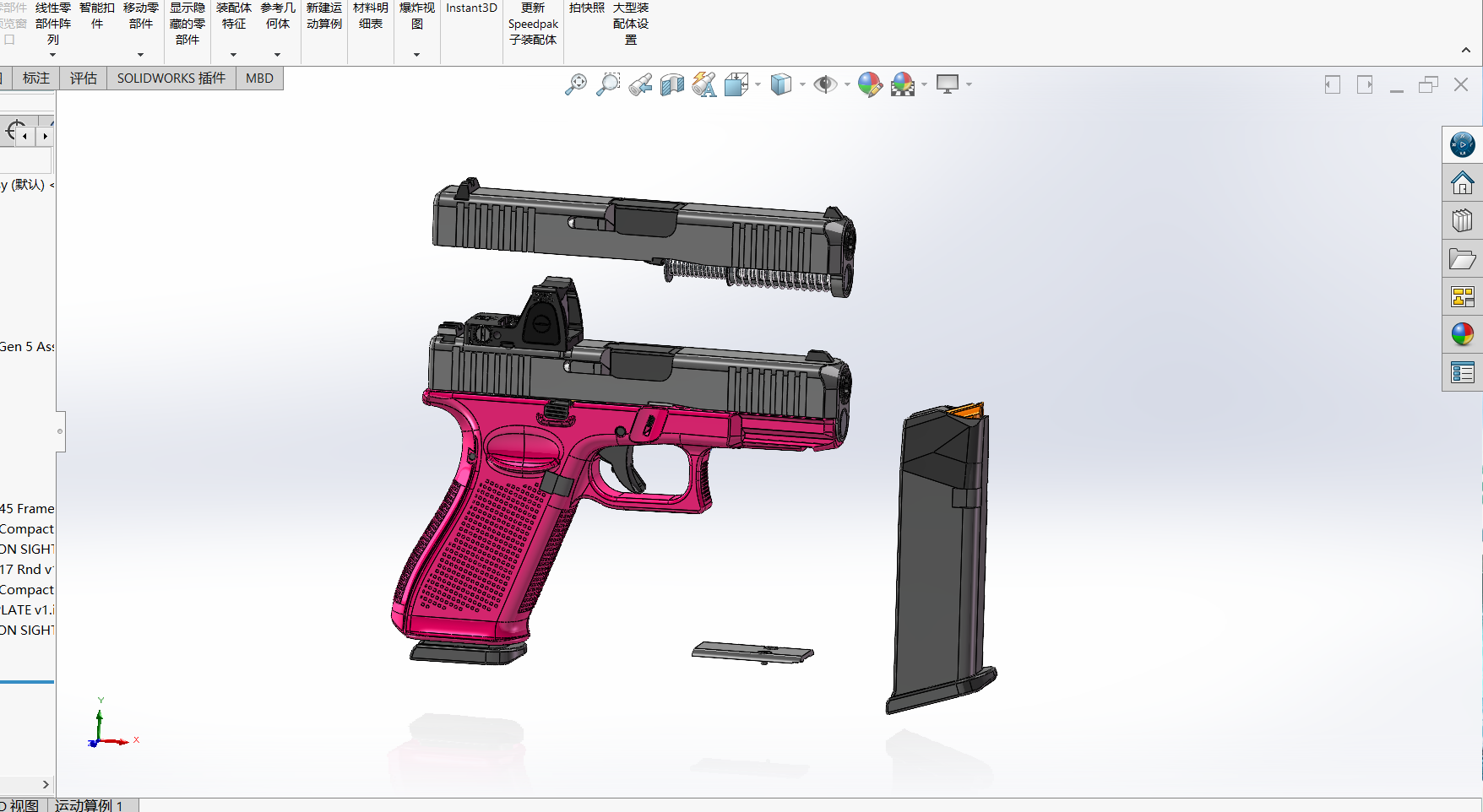Screen dimensions: 1483x812
Task: Select the Zoom to Fit icon
Action: [577, 84]
